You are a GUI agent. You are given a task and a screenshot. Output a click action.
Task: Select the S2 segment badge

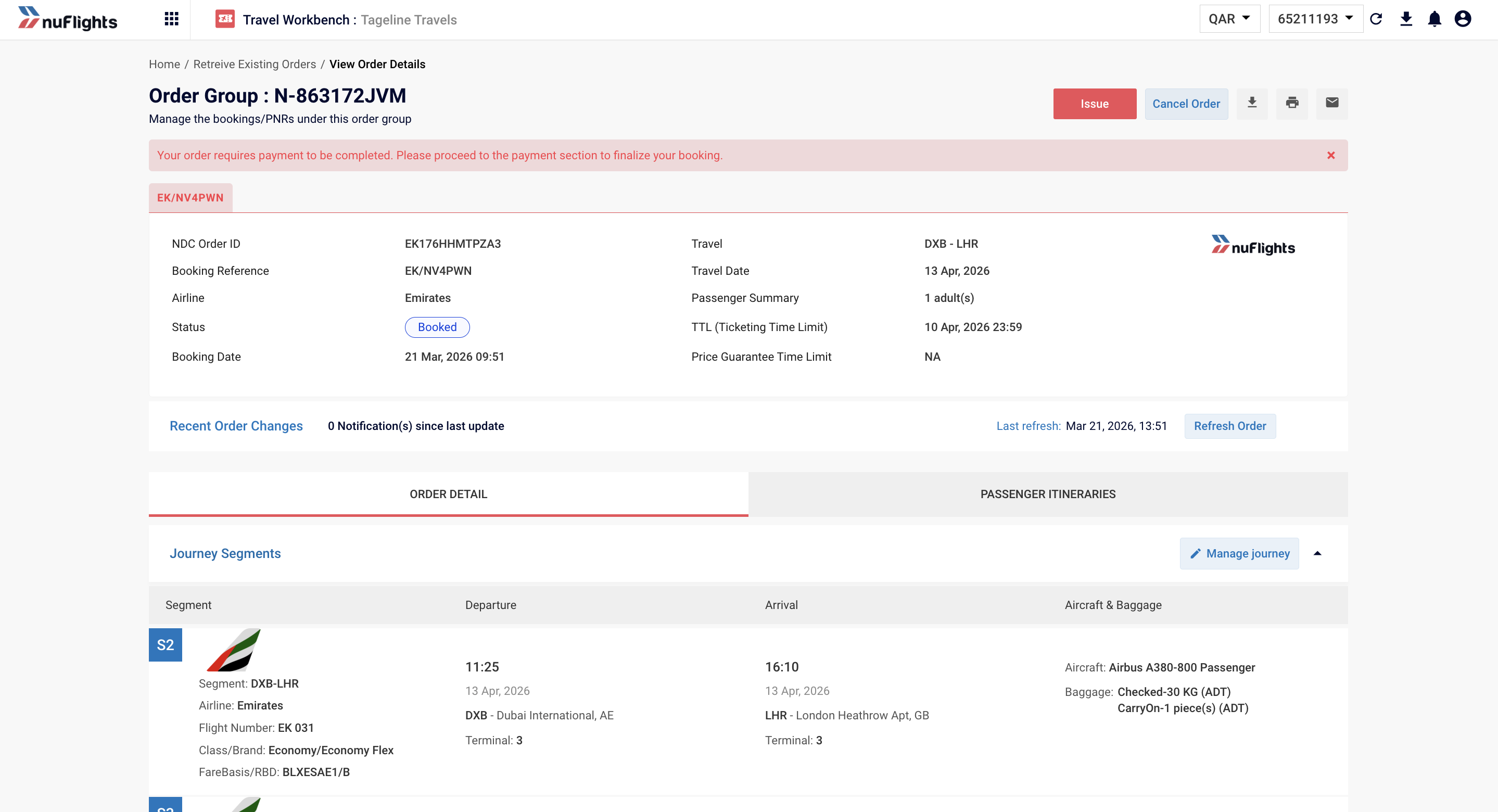coord(165,644)
